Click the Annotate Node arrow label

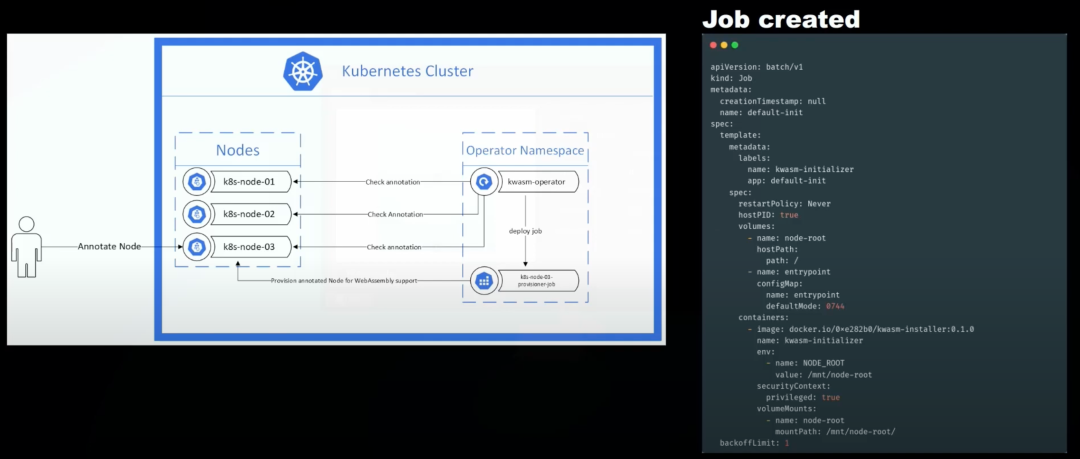click(x=109, y=247)
